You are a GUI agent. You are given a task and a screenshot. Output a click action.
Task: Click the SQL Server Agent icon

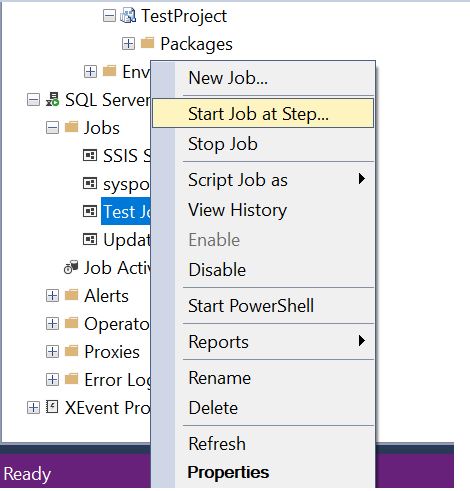click(53, 99)
